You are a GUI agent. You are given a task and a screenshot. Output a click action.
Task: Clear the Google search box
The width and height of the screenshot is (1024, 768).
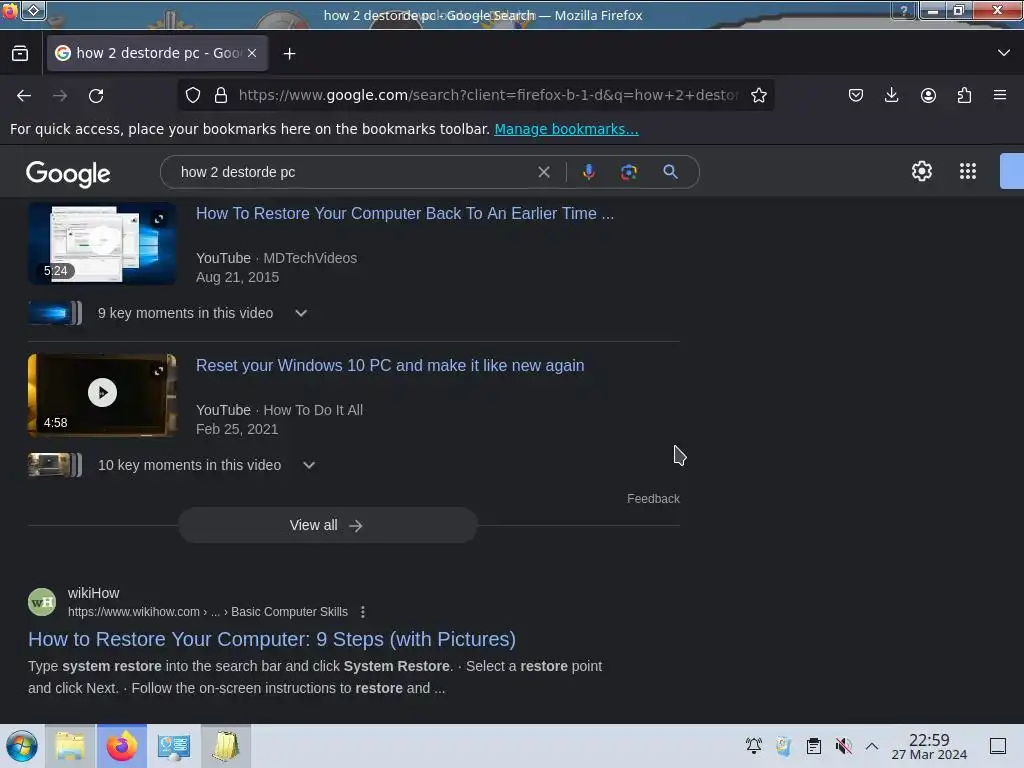click(543, 172)
